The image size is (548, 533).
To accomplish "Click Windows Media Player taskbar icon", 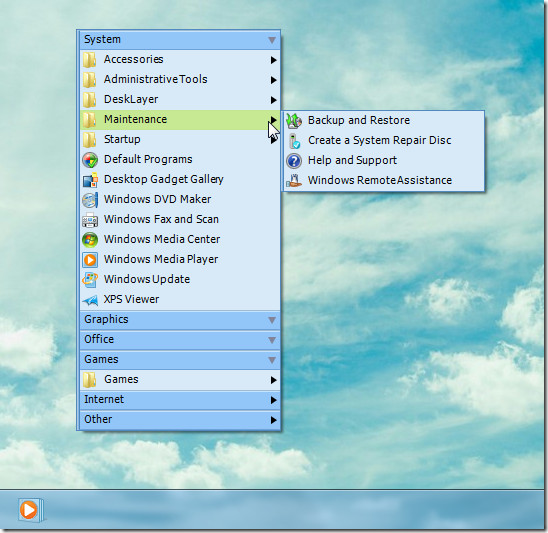I will point(30,510).
